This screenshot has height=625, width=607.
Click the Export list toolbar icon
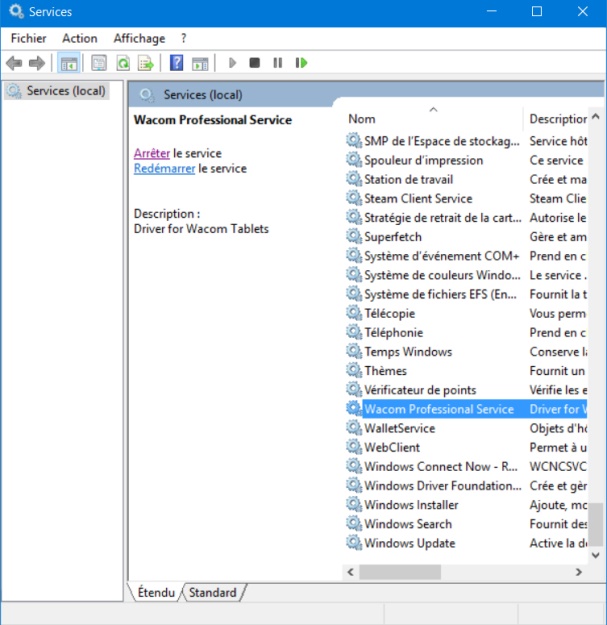146,63
